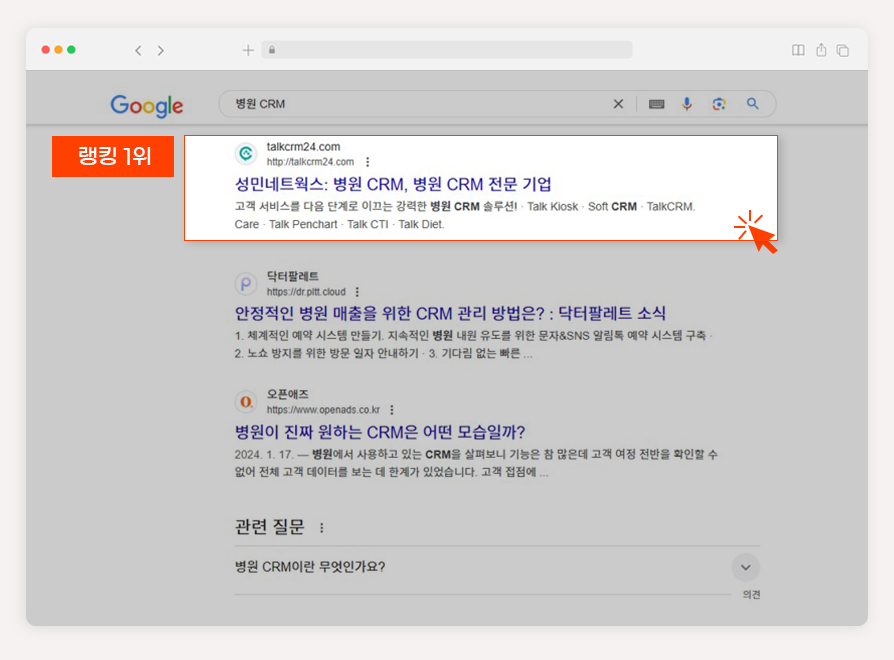Start voice search with the microphone icon
894x660 pixels.
pyautogui.click(x=687, y=104)
